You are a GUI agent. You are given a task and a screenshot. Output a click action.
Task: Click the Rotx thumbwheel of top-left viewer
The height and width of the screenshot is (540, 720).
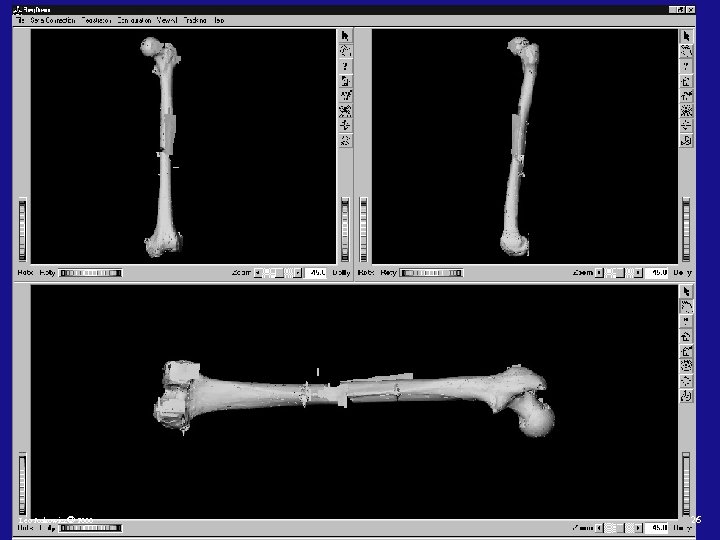pos(22,230)
